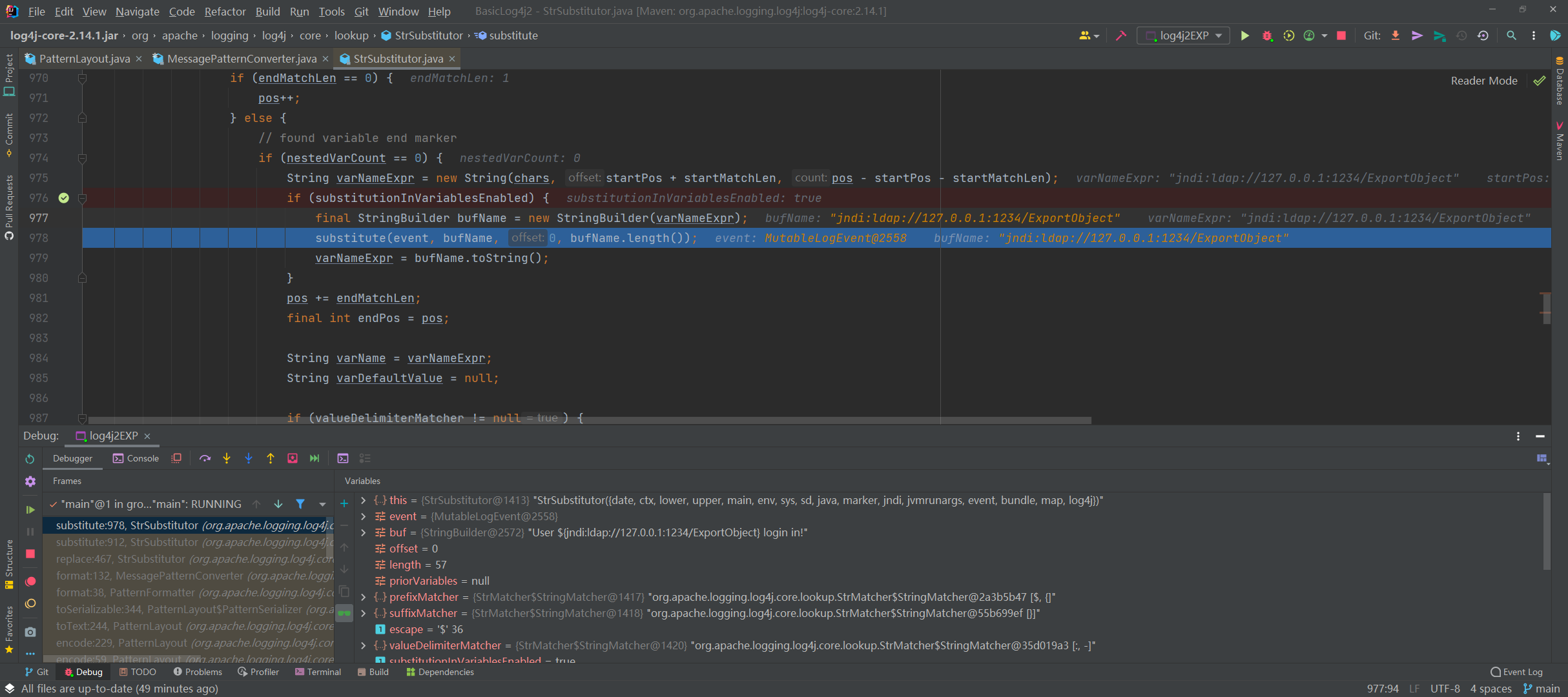Toggle the frames filter funnel icon
The width and height of the screenshot is (1568, 697).
pos(300,504)
